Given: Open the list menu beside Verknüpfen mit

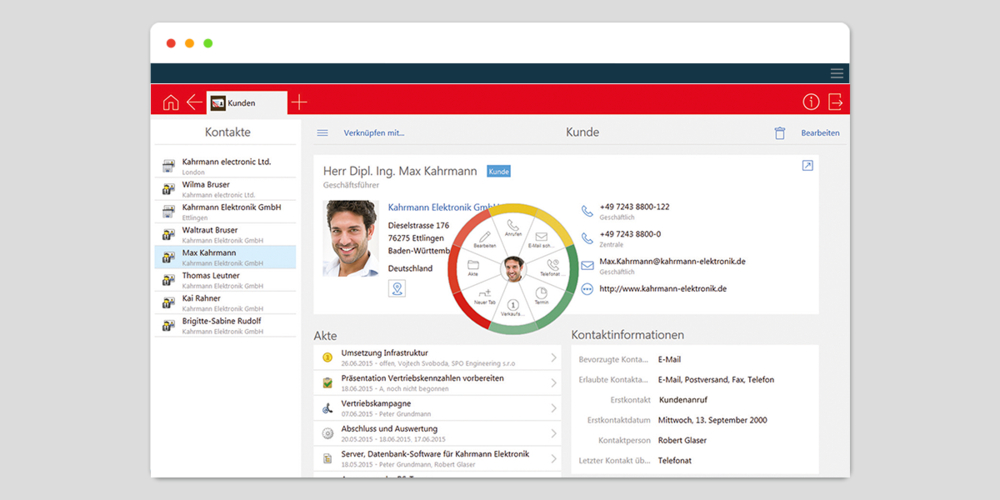Looking at the screenshot, I should click(x=323, y=133).
